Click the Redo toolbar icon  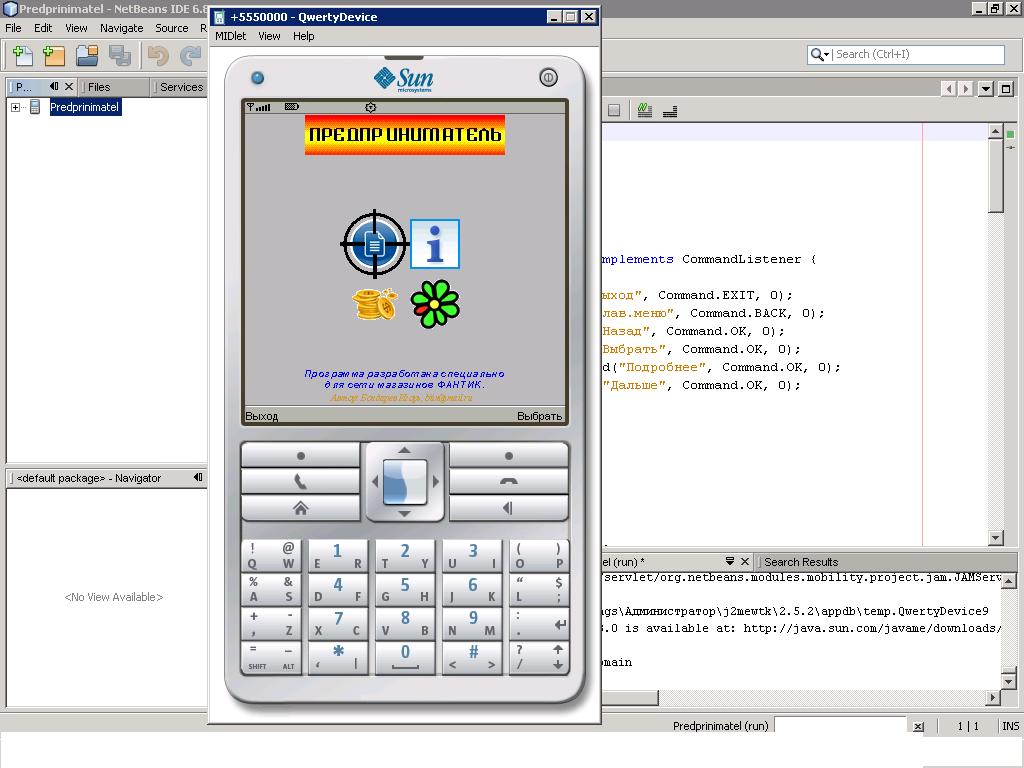(x=190, y=56)
